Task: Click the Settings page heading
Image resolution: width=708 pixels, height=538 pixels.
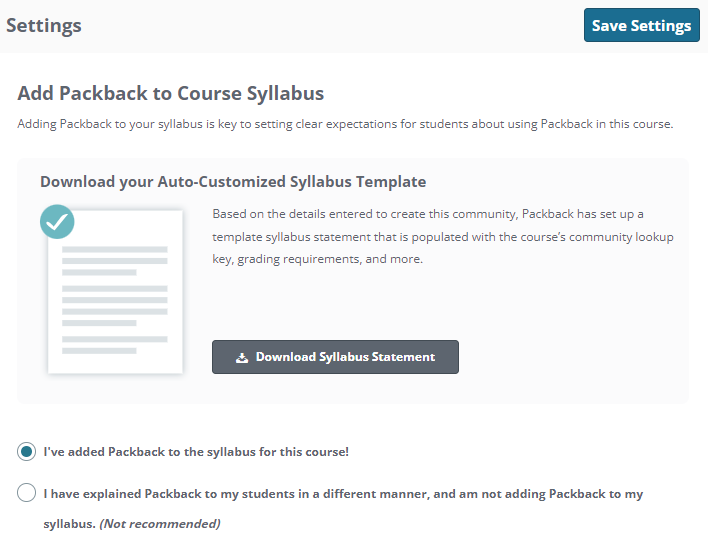Action: pos(44,26)
